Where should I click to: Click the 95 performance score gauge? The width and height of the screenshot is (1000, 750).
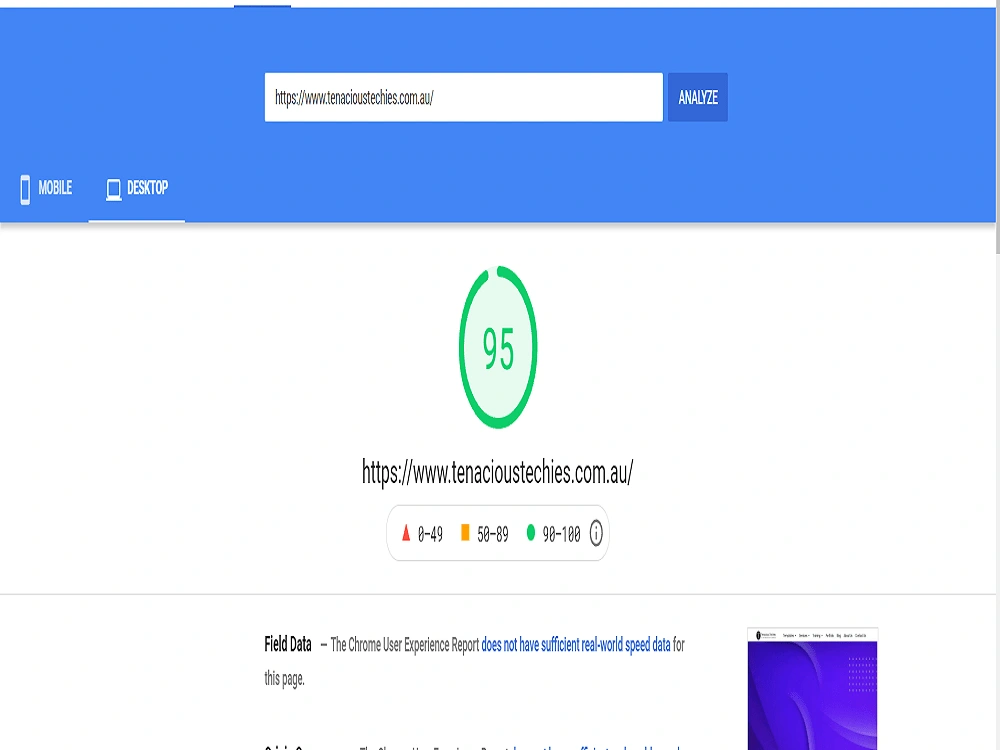(x=498, y=348)
